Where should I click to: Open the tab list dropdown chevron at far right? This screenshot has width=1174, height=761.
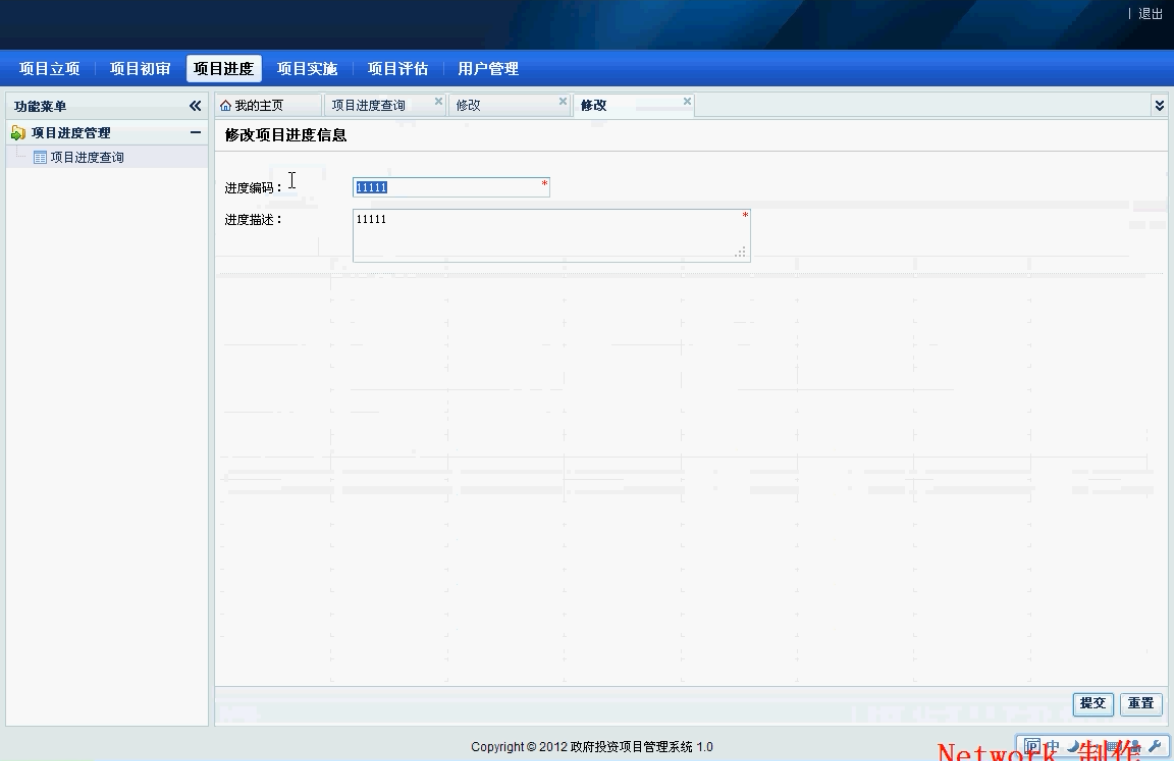[1160, 106]
